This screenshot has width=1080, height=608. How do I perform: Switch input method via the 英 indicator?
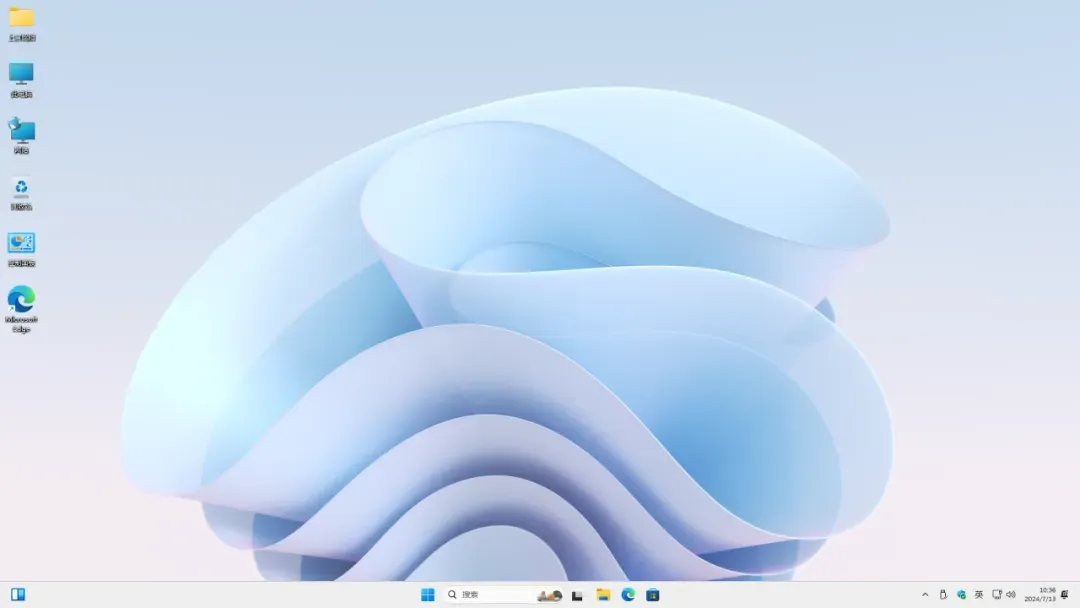(979, 594)
